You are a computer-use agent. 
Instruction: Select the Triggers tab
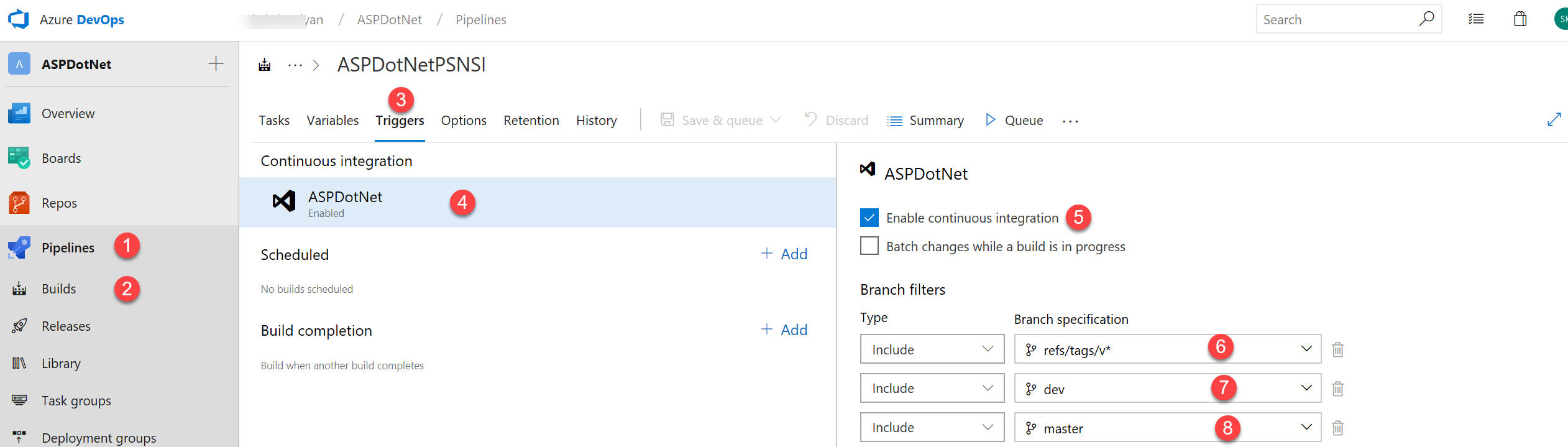click(x=400, y=121)
